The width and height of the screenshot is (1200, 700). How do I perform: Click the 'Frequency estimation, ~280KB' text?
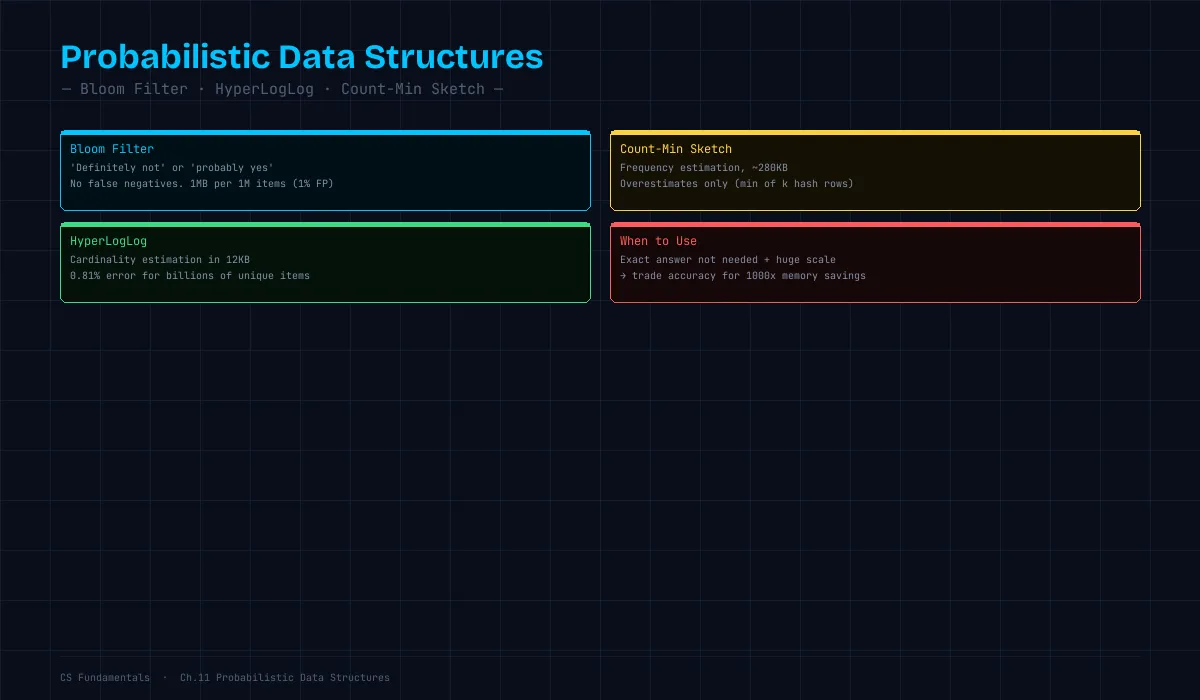[704, 168]
